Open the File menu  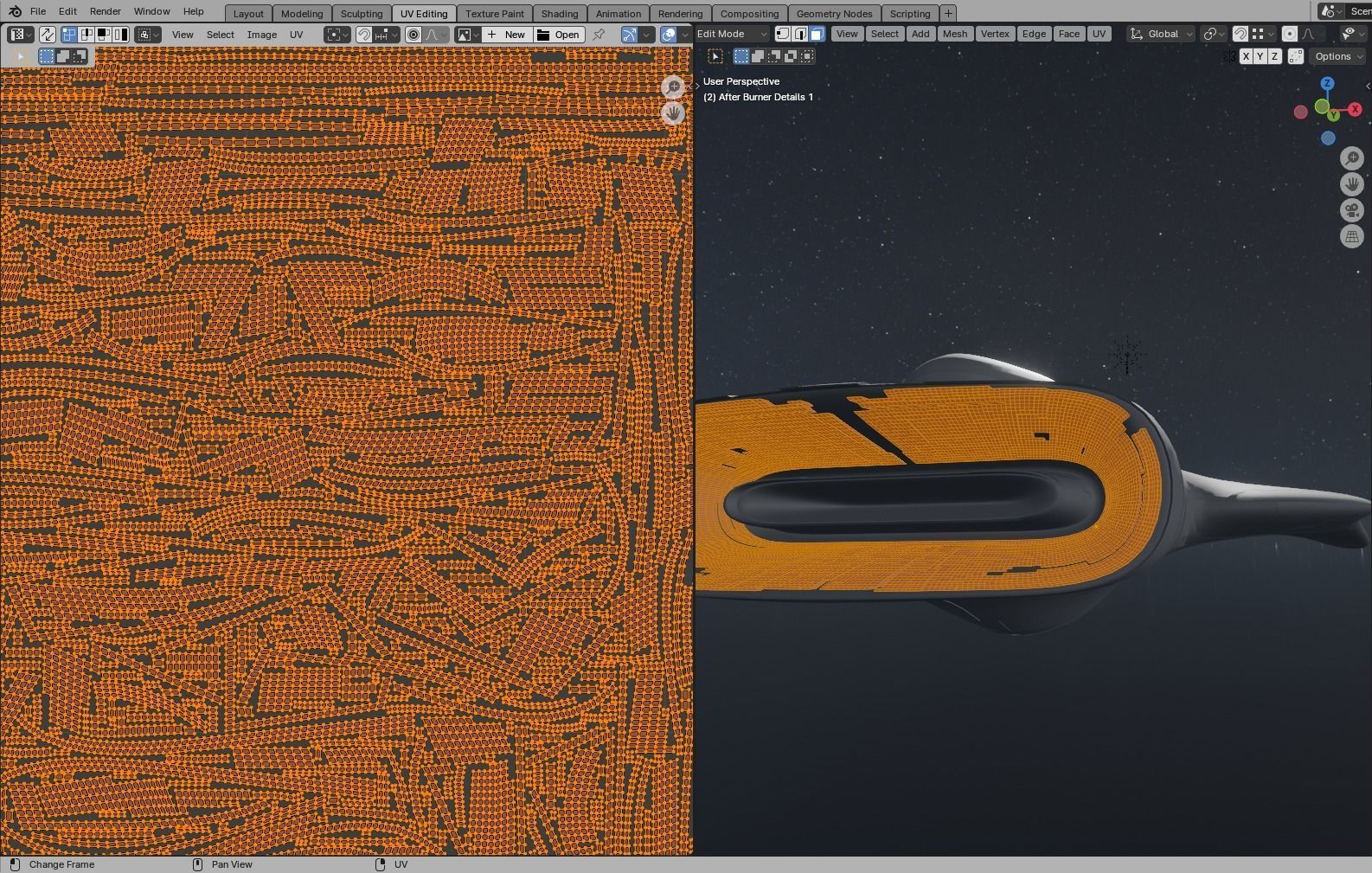[x=38, y=11]
